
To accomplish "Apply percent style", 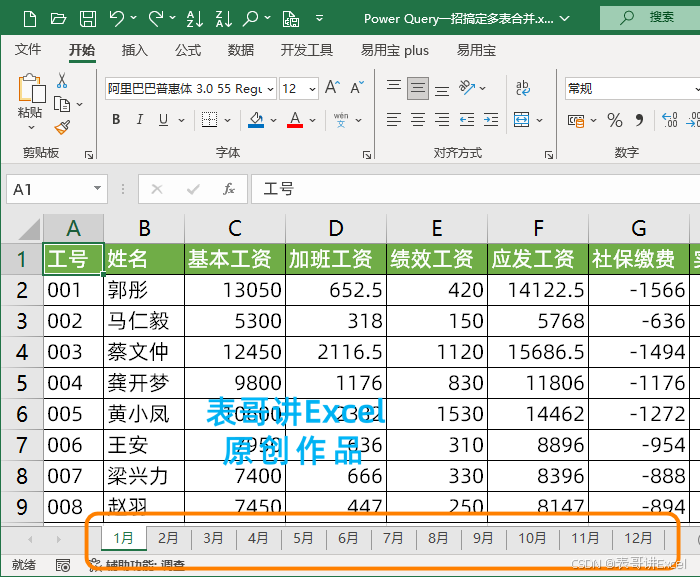I will click(x=615, y=120).
